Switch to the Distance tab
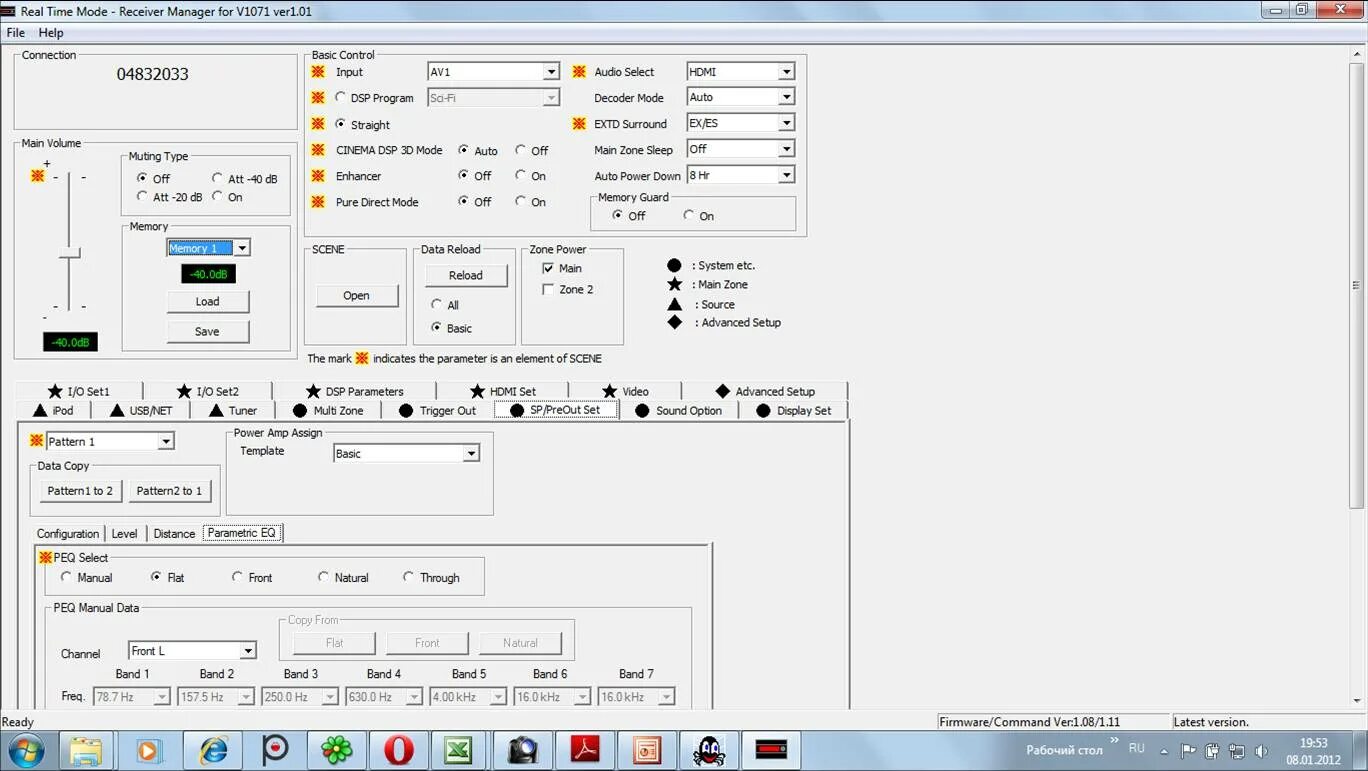Image resolution: width=1368 pixels, height=771 pixels. click(173, 533)
